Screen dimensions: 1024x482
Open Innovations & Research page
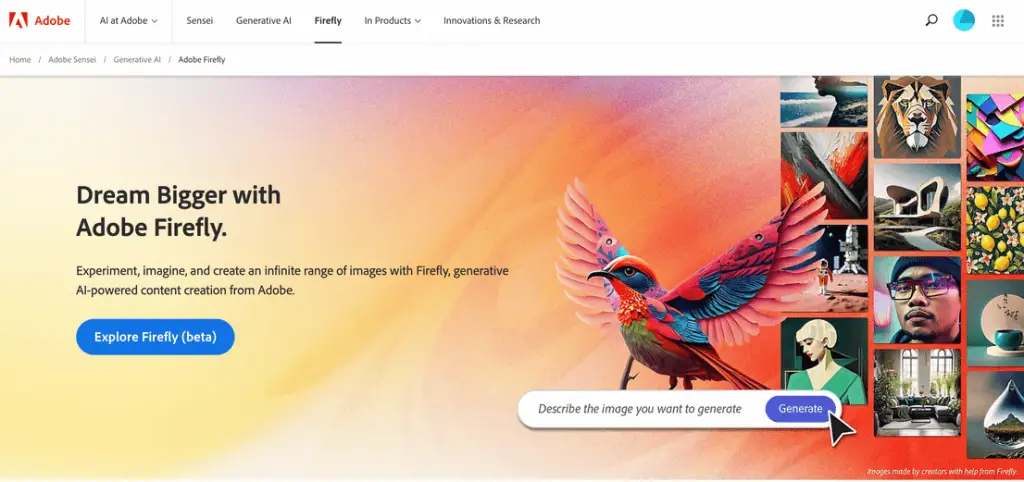492,21
